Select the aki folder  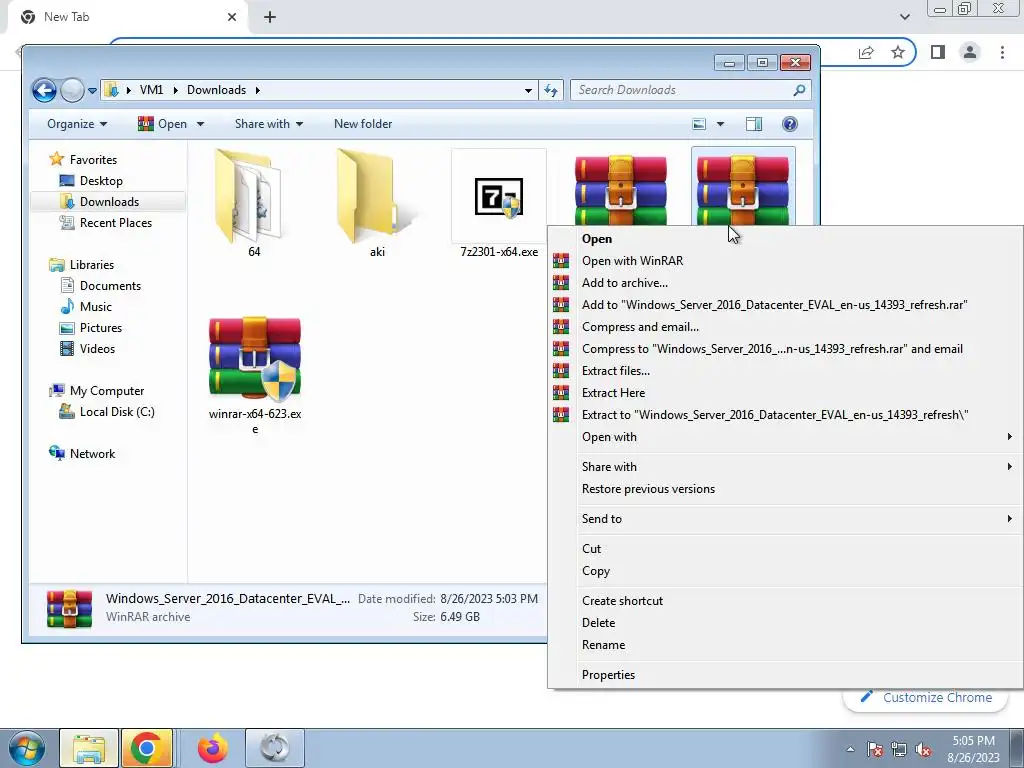377,203
